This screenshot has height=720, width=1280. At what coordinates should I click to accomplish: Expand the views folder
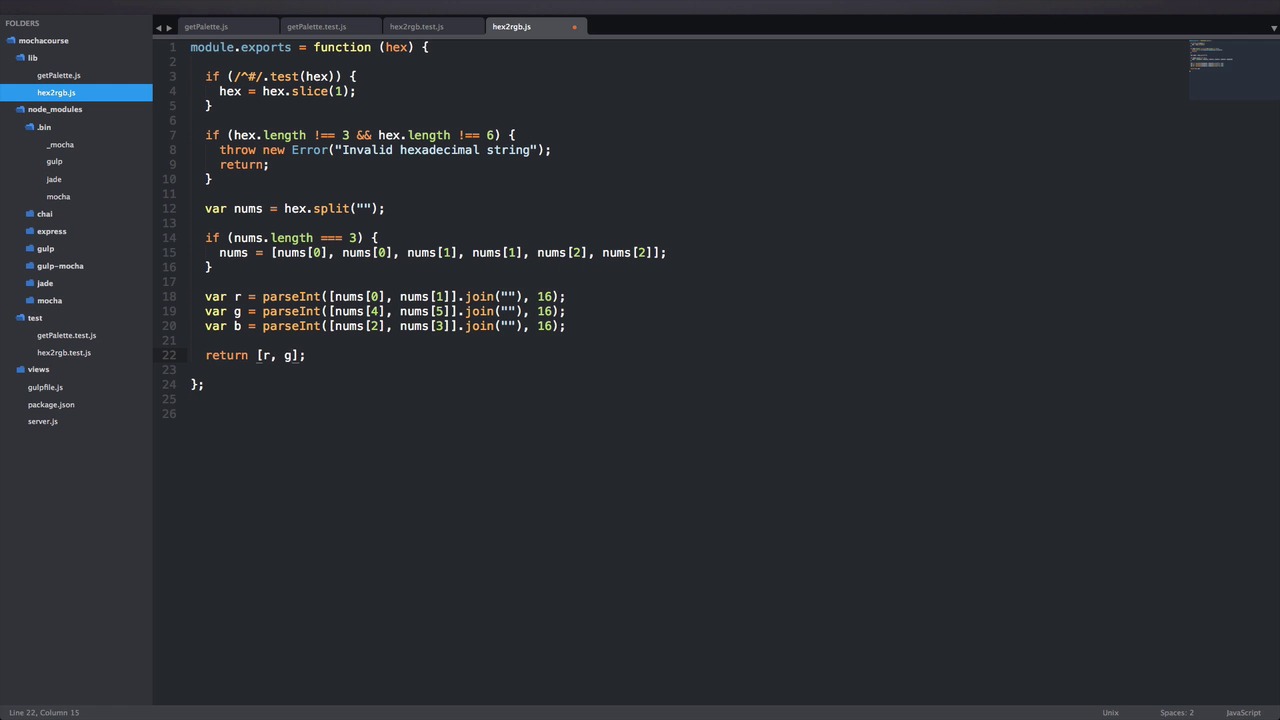20,370
